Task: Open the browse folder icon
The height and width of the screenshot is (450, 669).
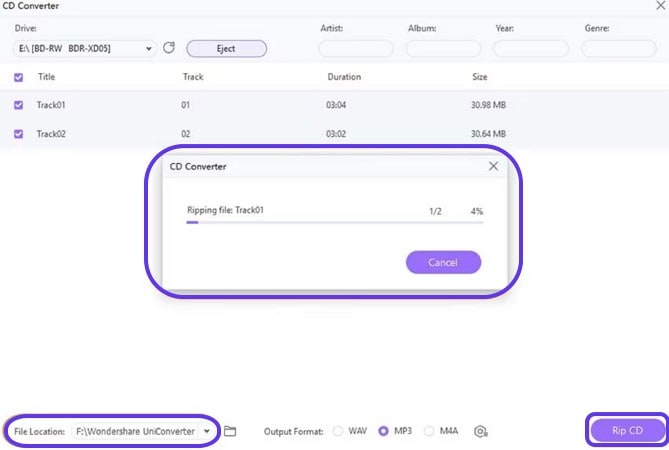Action: pos(230,431)
